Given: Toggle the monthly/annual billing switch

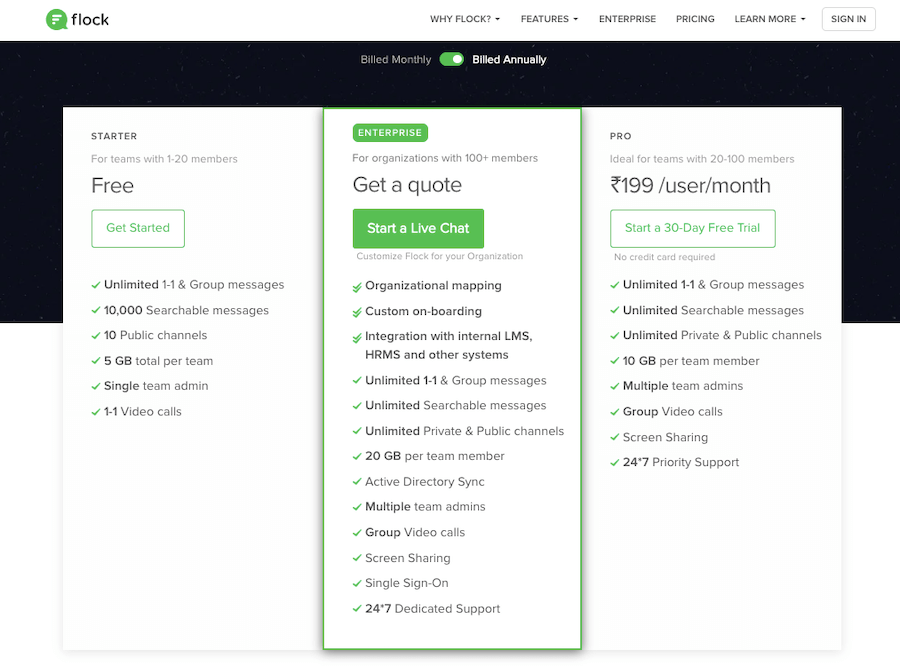Looking at the screenshot, I should tap(452, 59).
